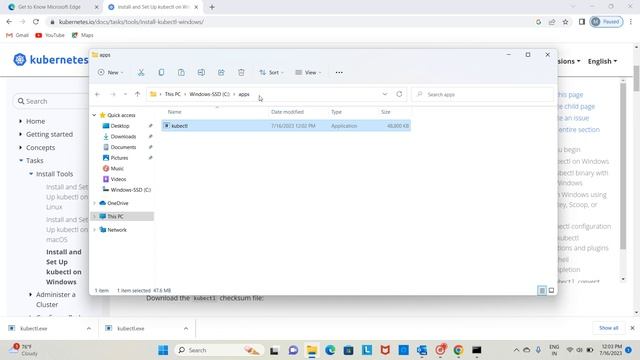
Task: Go up one folder level
Action: point(138,94)
